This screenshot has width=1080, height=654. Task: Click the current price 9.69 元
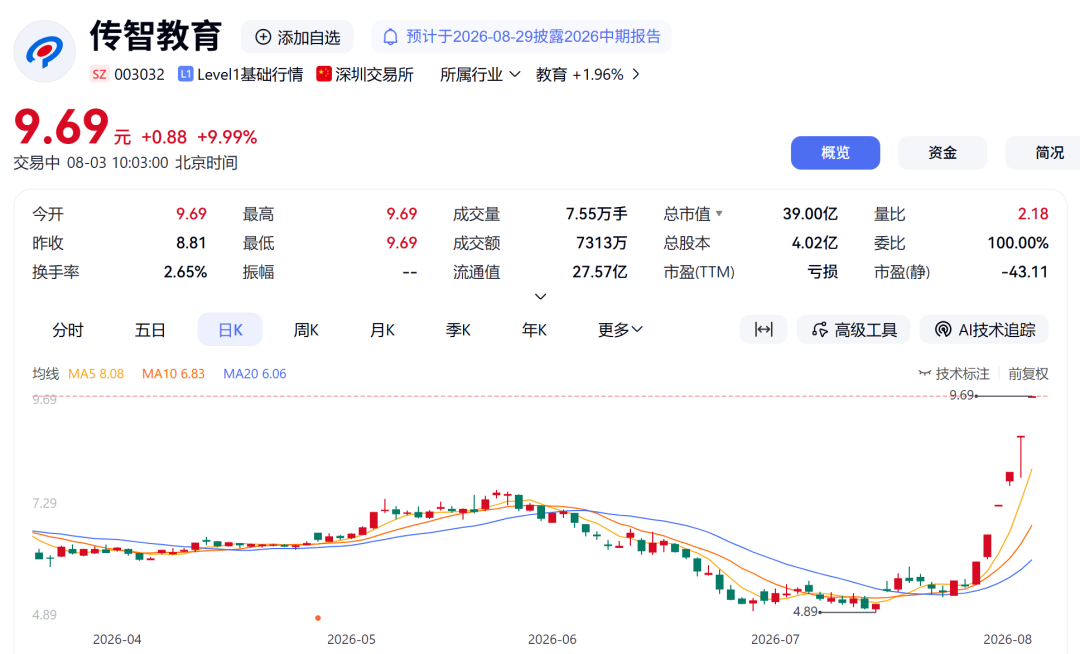72,127
